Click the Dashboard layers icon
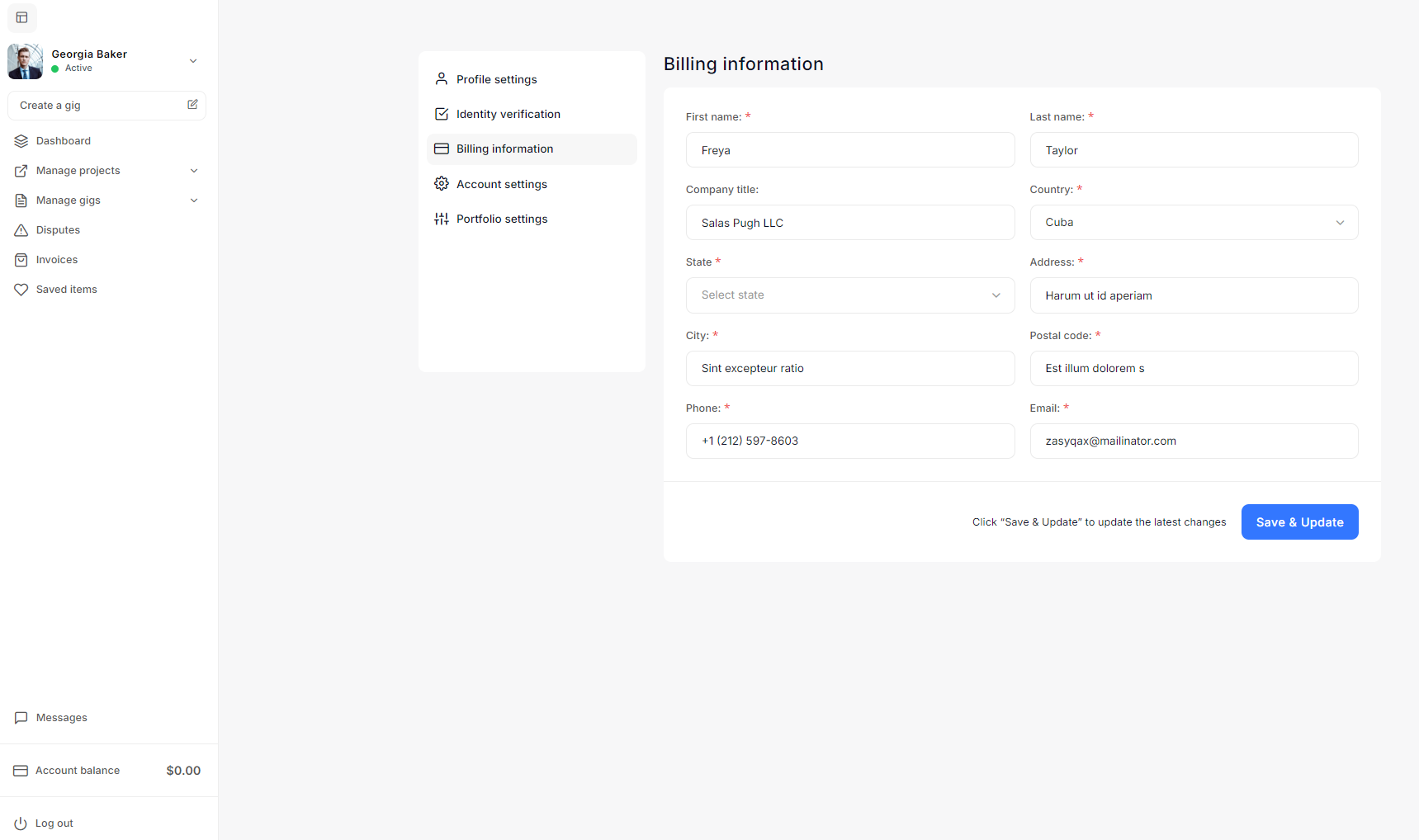Screen dimensions: 1419x840 click(21, 141)
